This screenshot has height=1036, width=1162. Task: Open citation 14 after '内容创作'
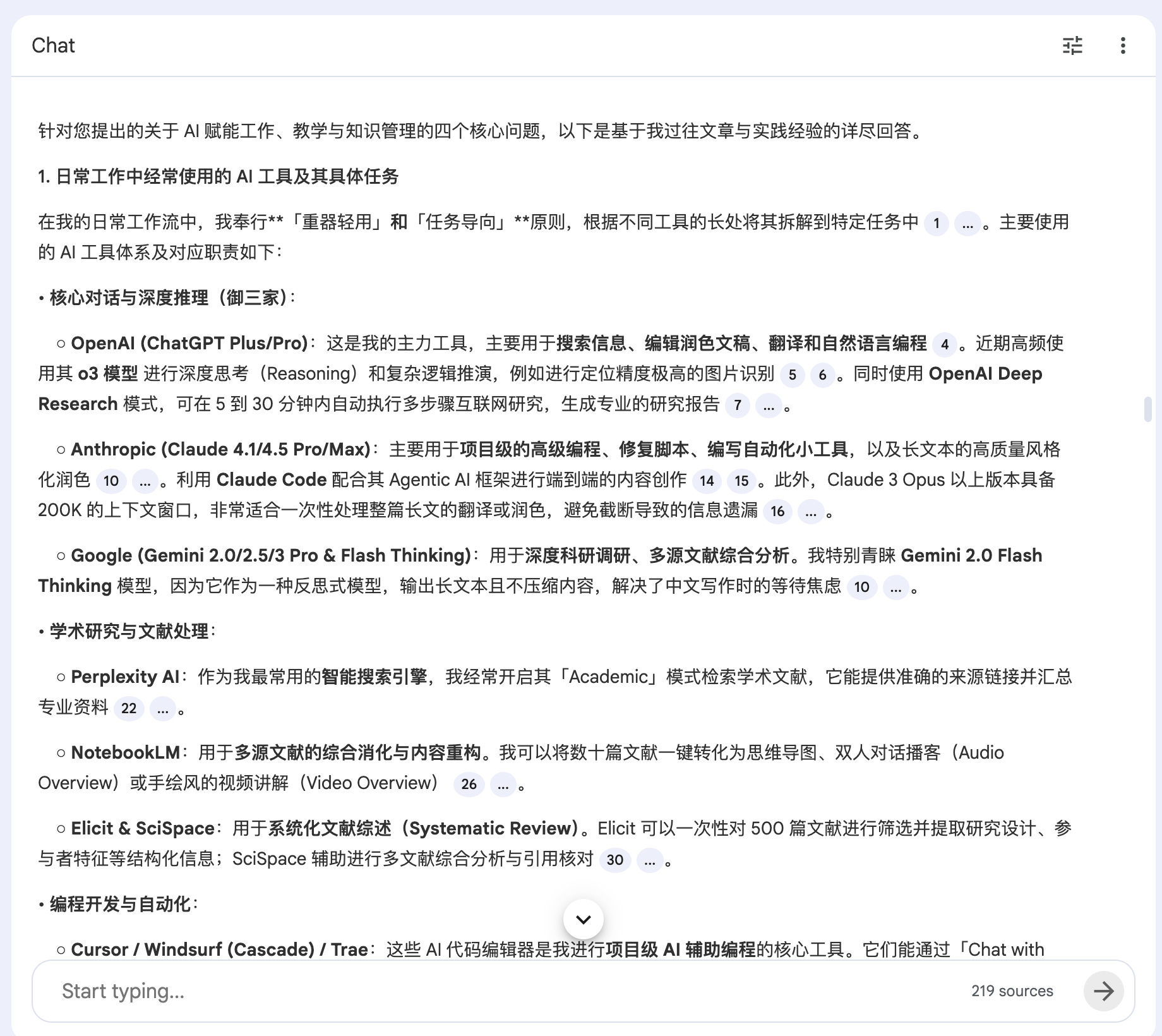707,481
